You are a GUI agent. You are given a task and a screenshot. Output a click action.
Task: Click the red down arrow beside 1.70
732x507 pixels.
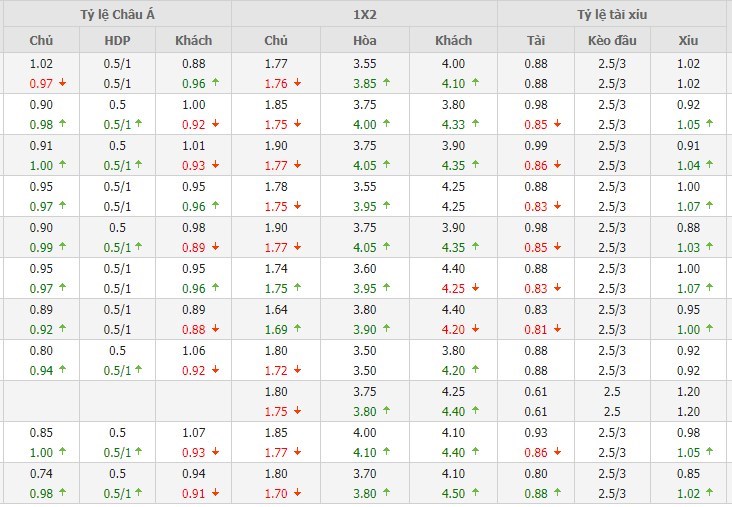click(x=296, y=493)
